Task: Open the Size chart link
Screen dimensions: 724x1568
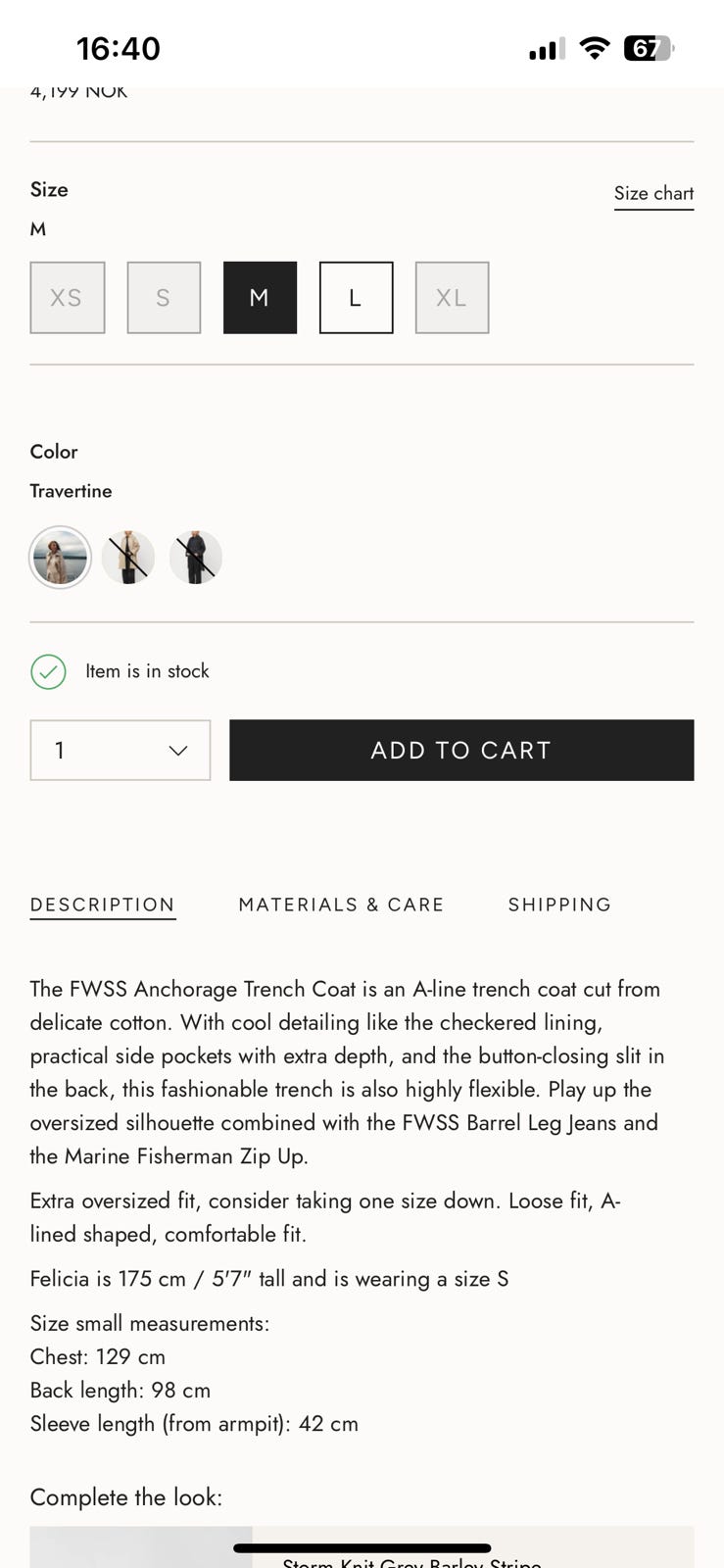Action: click(653, 194)
